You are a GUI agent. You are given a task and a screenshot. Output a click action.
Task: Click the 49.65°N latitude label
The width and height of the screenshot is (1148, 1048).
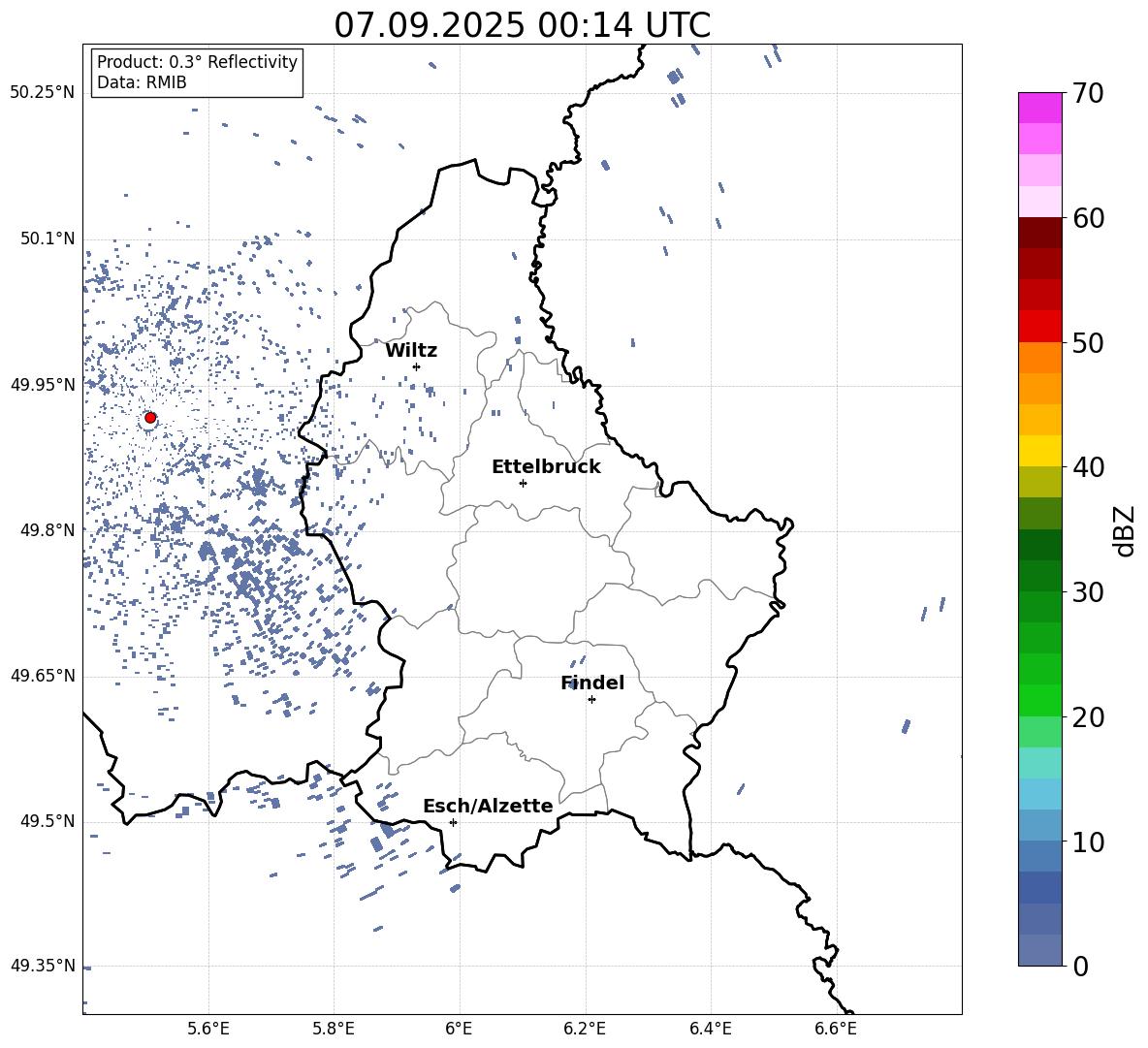[x=43, y=676]
